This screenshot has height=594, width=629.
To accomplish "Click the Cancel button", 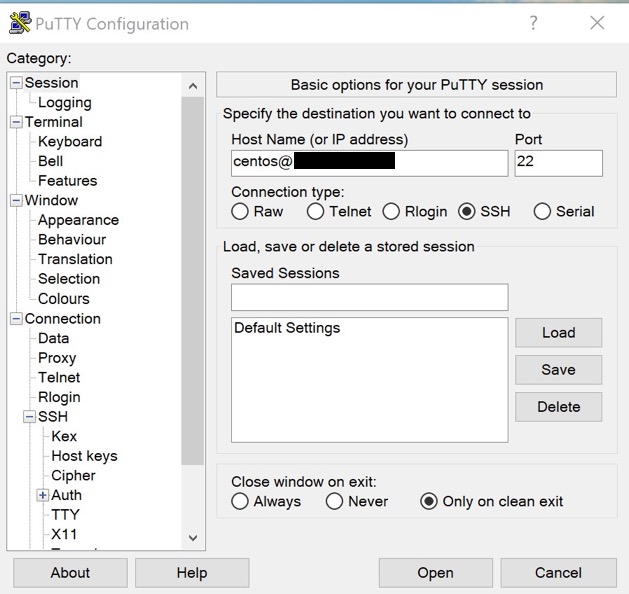I will pyautogui.click(x=558, y=573).
